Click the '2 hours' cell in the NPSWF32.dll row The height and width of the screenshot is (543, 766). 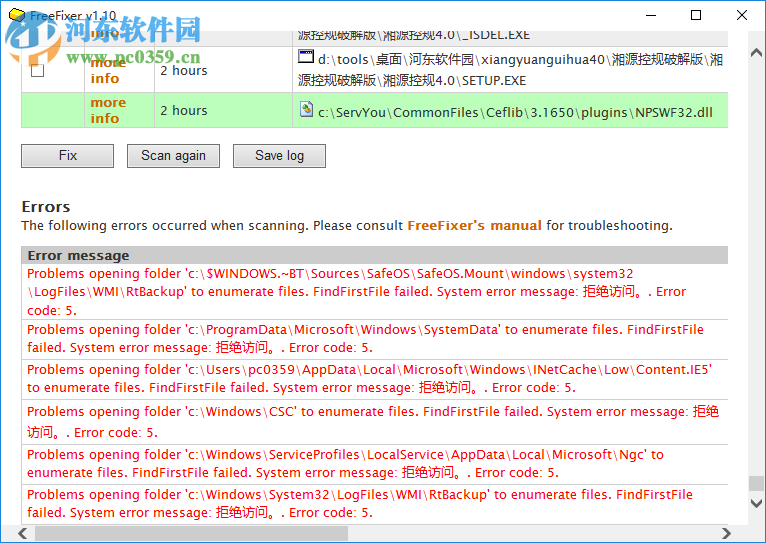[x=223, y=110]
